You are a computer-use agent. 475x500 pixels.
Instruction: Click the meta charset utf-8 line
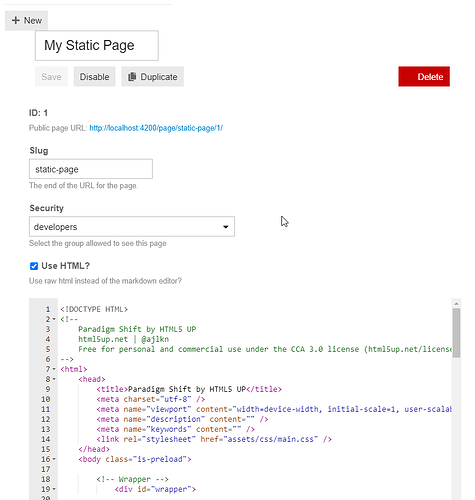click(151, 399)
